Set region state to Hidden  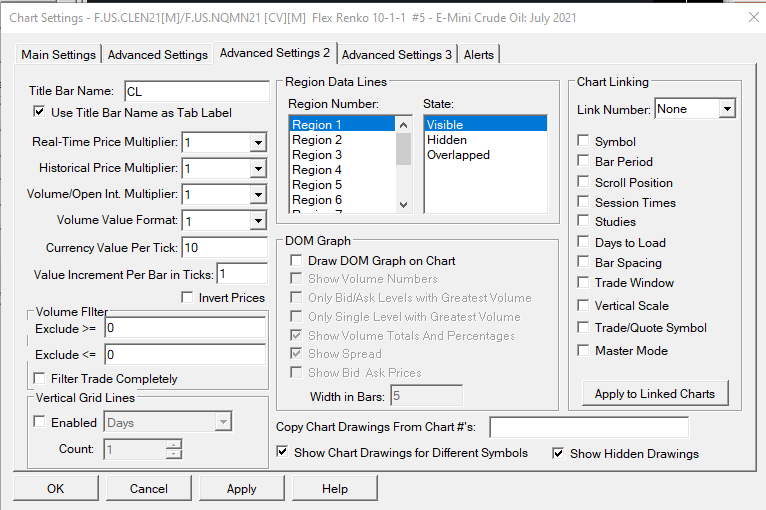tap(486, 140)
